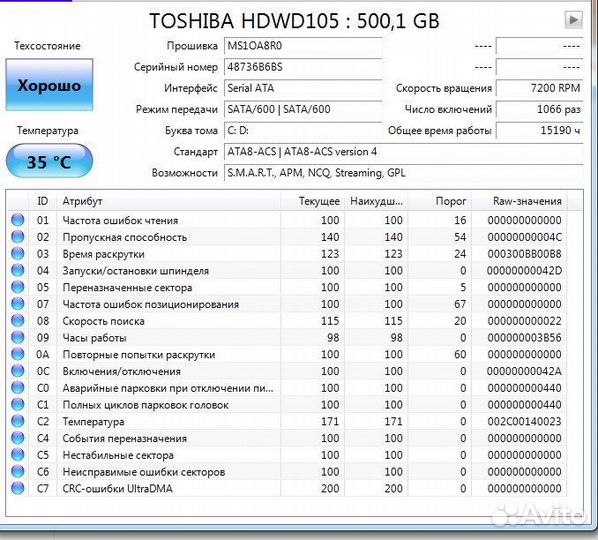598x540 pixels.
Task: Select the Неисправимые ошибки секторов row
Action: pos(287,472)
